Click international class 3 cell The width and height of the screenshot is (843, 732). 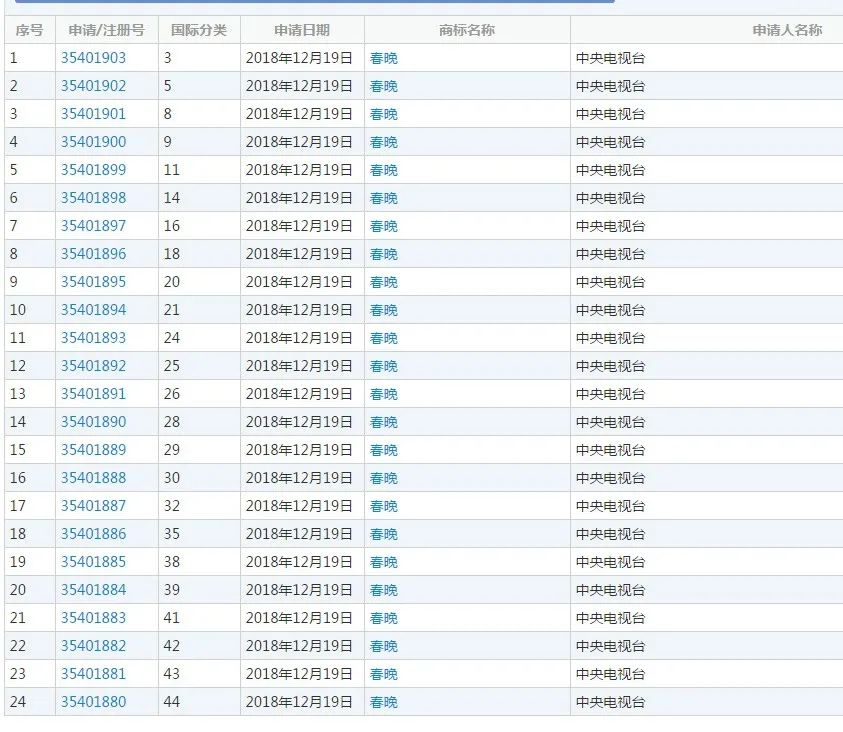(199, 58)
